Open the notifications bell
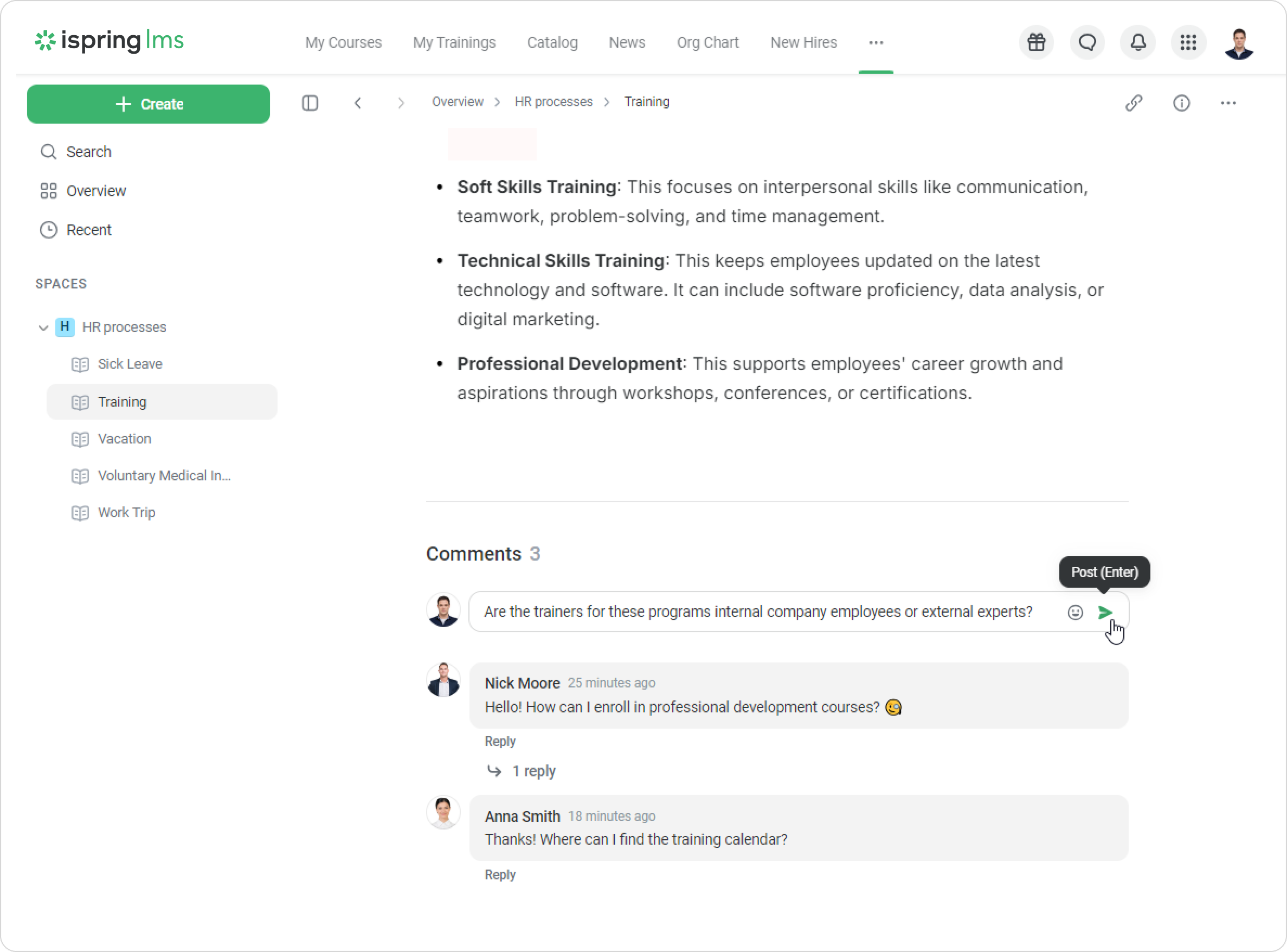Screen dimensions: 1287x952 [1138, 42]
